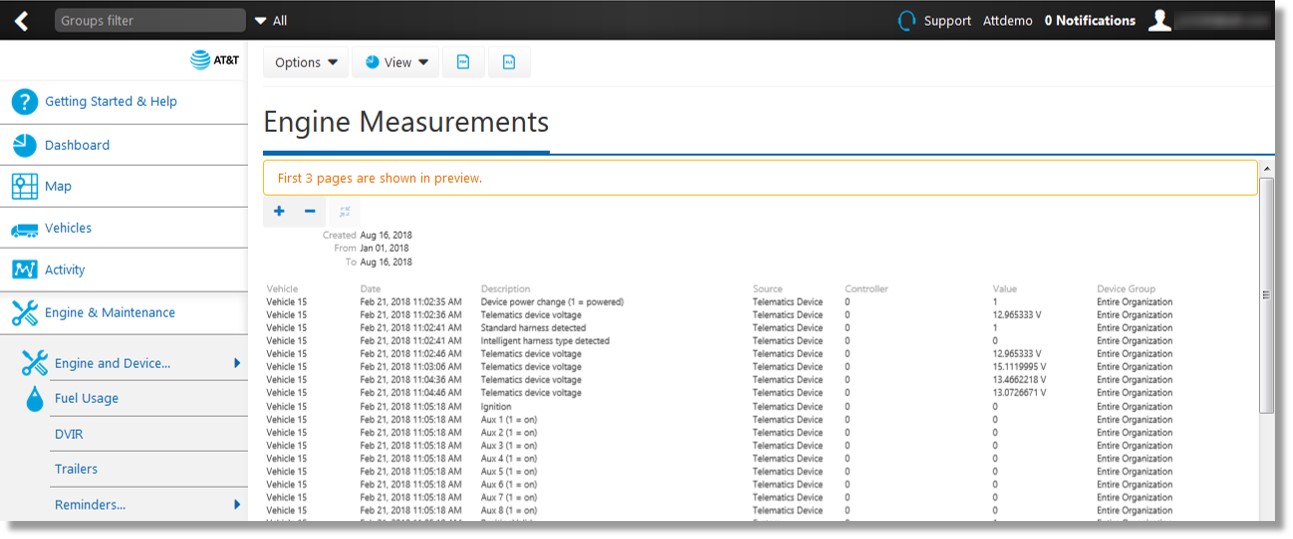Zoom in the report preview with plus
This screenshot has height=539, width=1293.
279,211
